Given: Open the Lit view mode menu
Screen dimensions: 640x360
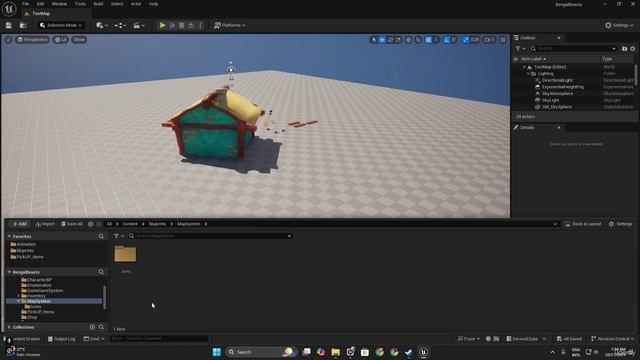Looking at the screenshot, I should point(61,40).
